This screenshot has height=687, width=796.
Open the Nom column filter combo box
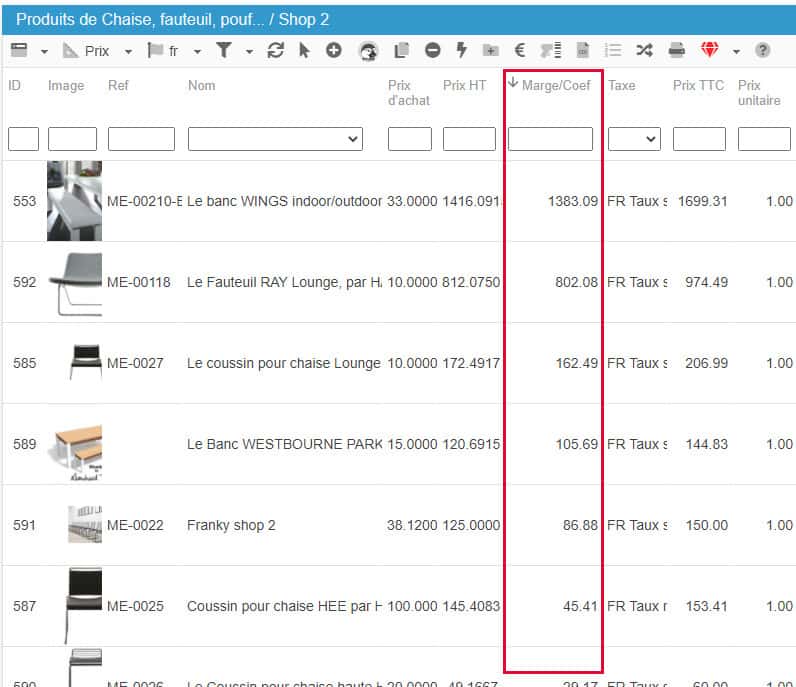275,139
